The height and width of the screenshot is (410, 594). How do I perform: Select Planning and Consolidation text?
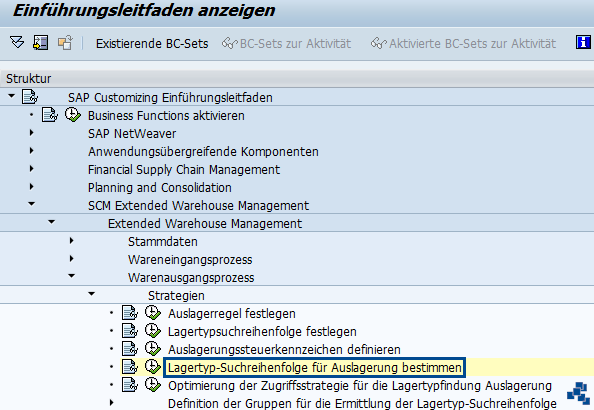coord(159,188)
